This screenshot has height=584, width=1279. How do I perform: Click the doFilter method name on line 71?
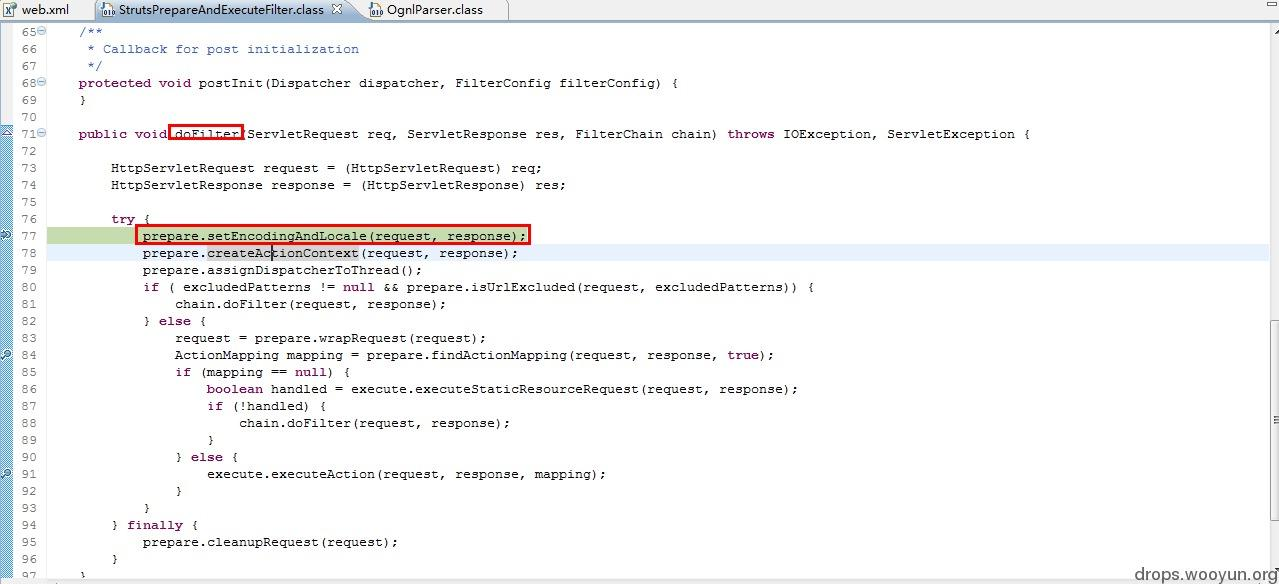[207, 134]
